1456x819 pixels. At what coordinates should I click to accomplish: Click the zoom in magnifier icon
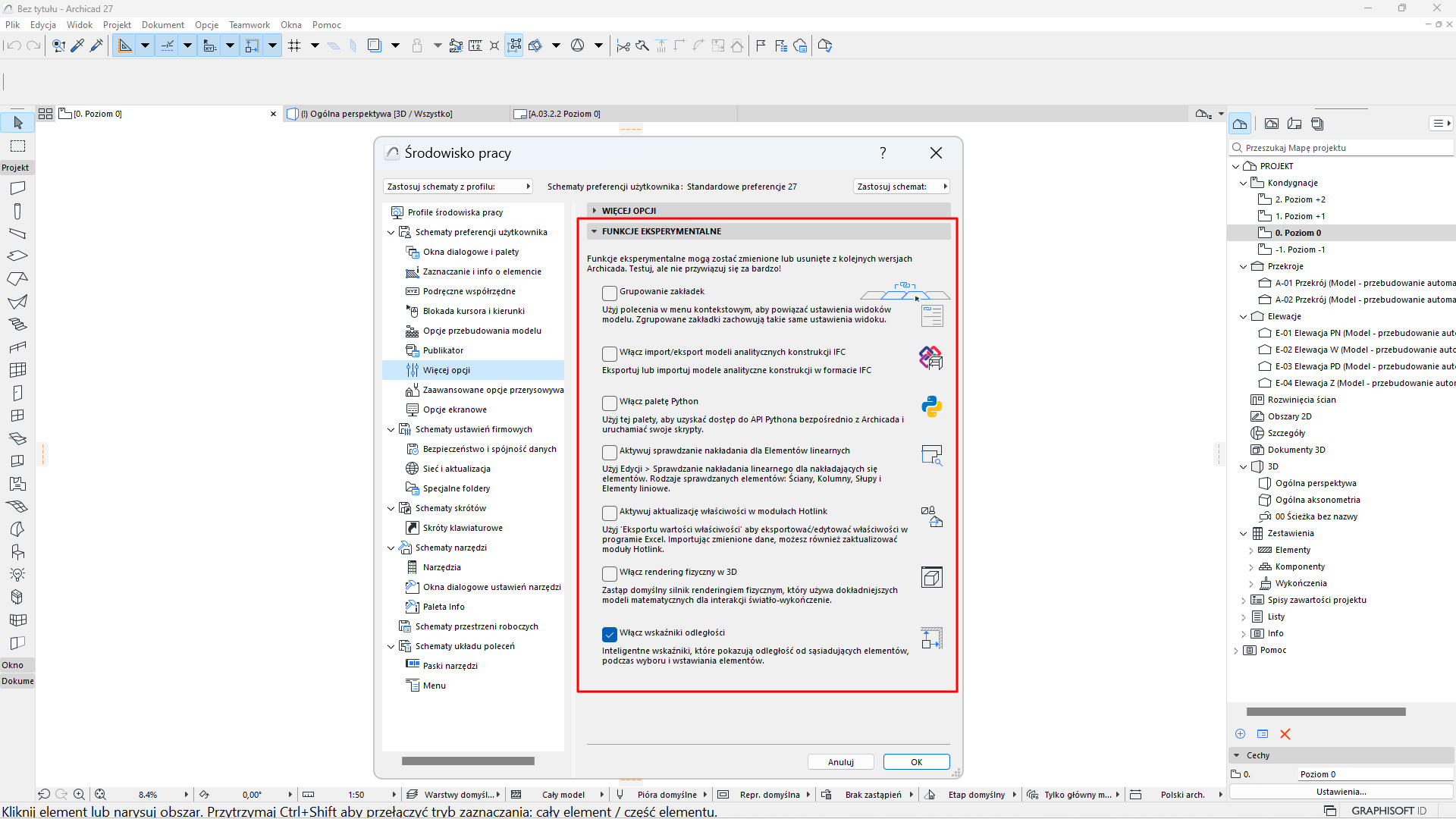pos(79,794)
